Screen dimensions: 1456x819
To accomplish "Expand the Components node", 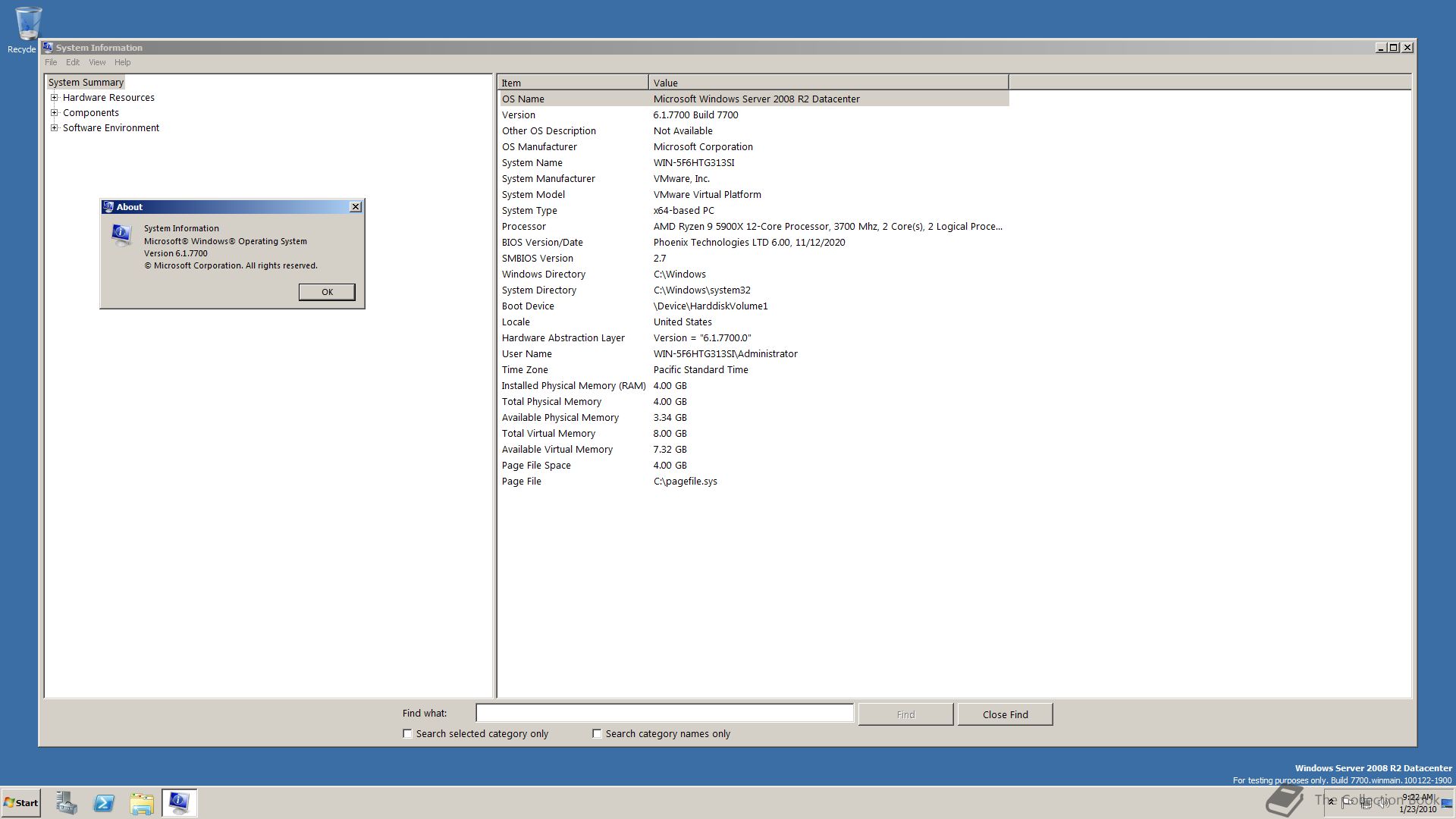I will coord(55,112).
